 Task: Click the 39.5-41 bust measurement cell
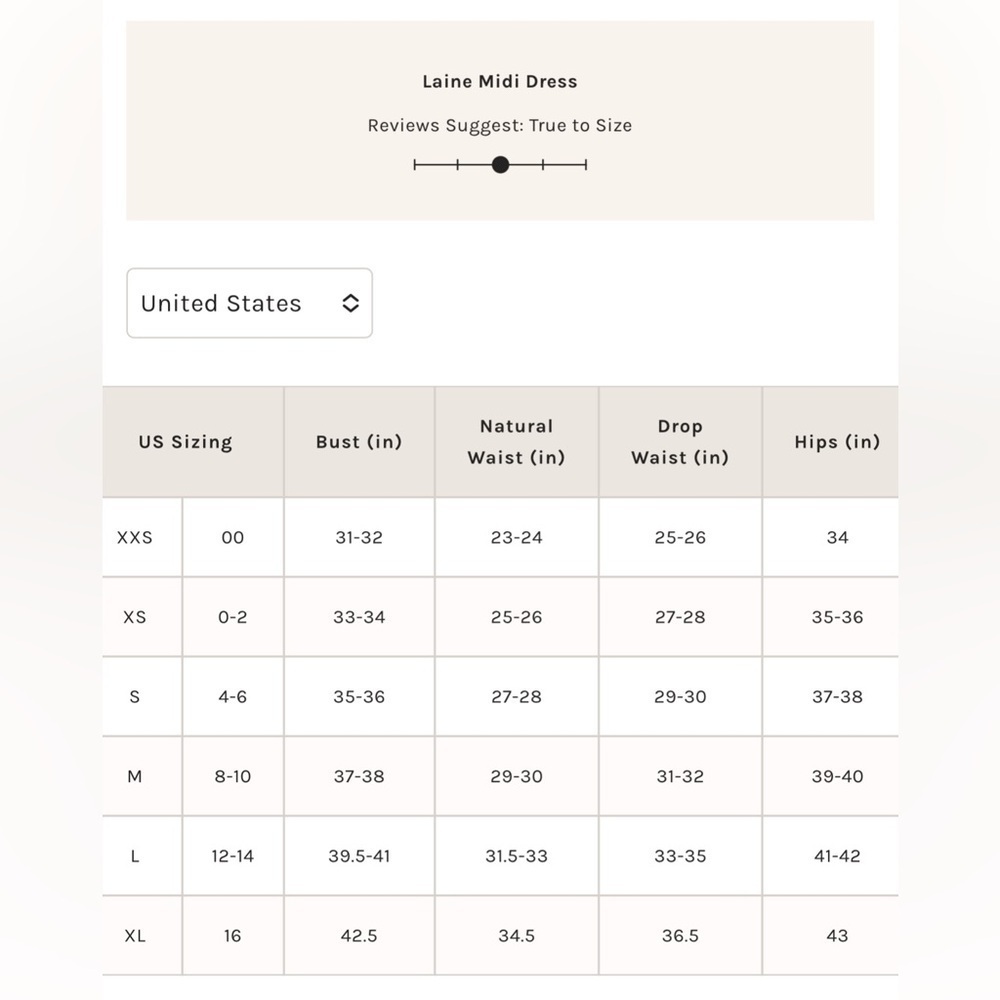point(359,857)
